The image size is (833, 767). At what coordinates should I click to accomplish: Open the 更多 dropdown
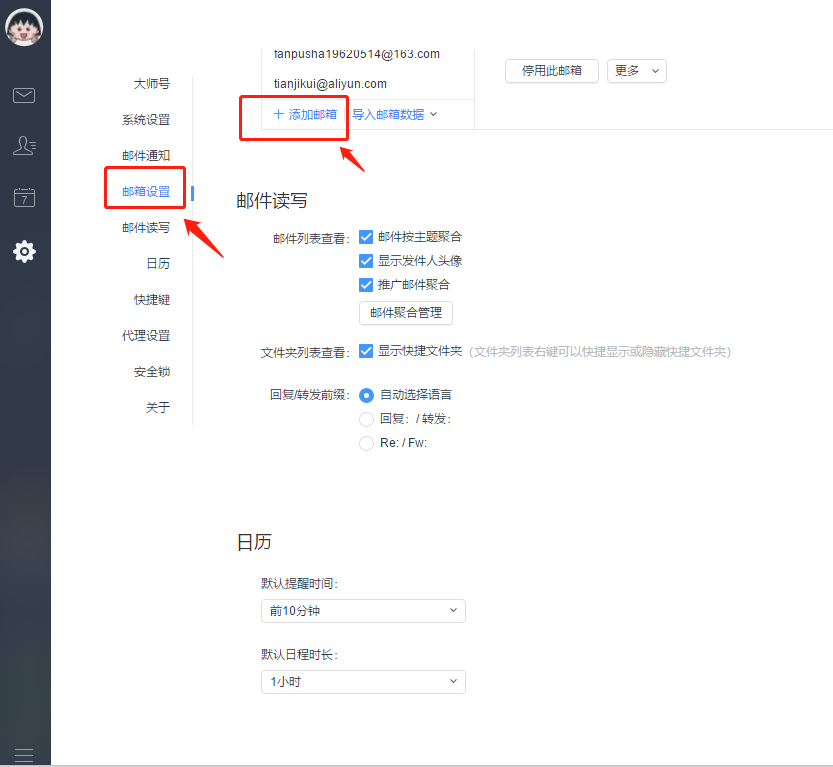click(636, 71)
